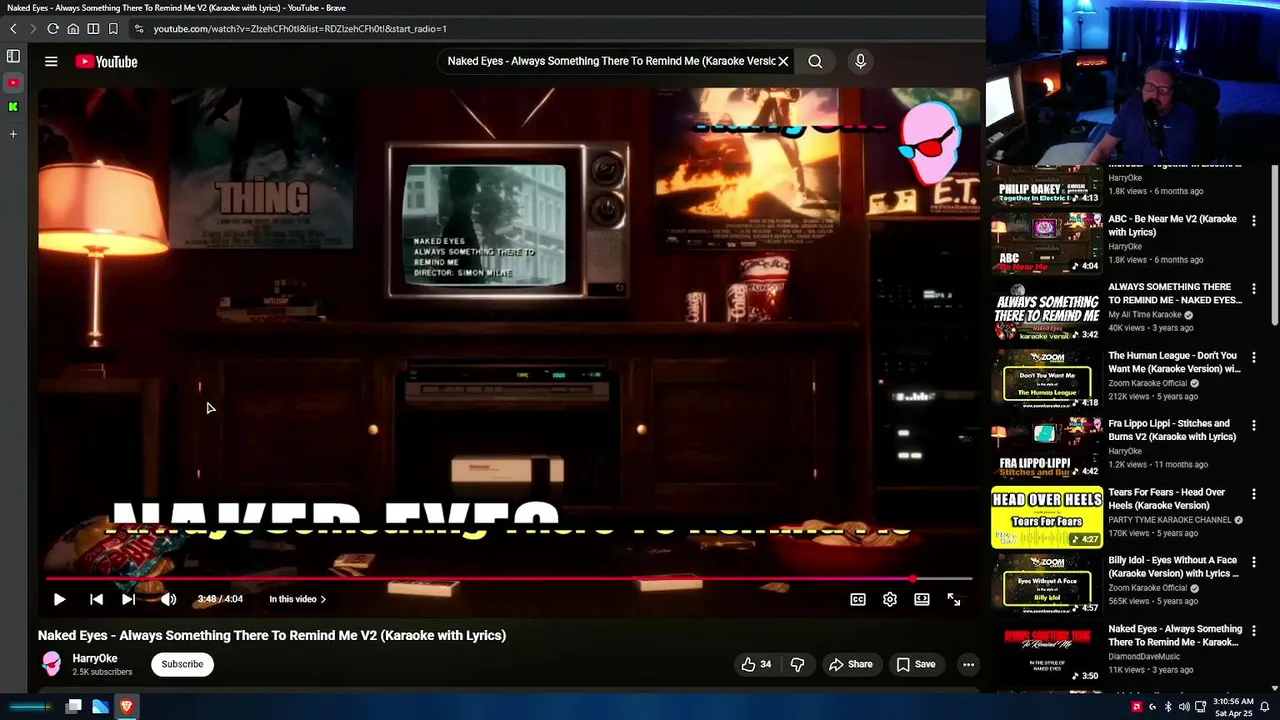Open the red tray app icon
Screen dimensions: 1280x720
pos(1137,707)
